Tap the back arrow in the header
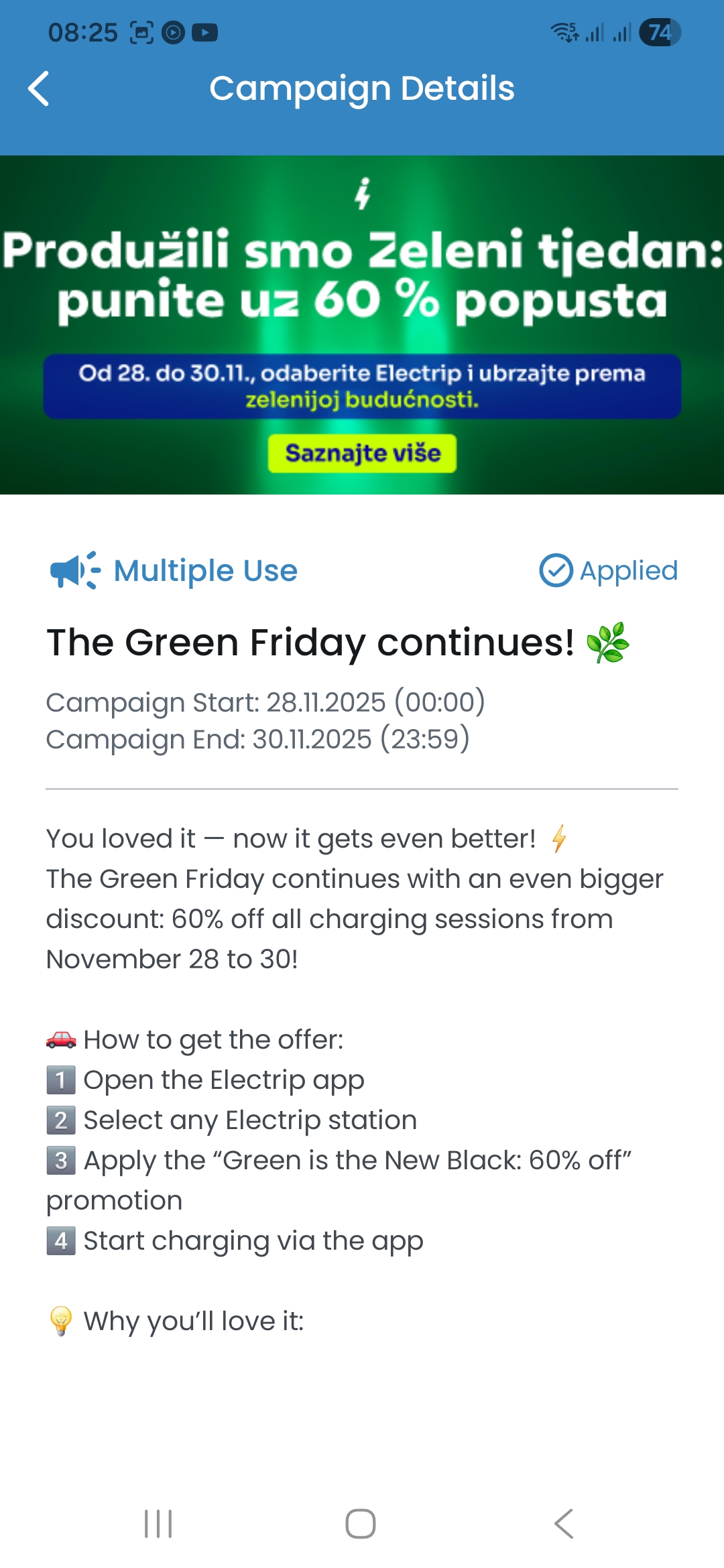This screenshot has height=1568, width=724. pyautogui.click(x=39, y=88)
